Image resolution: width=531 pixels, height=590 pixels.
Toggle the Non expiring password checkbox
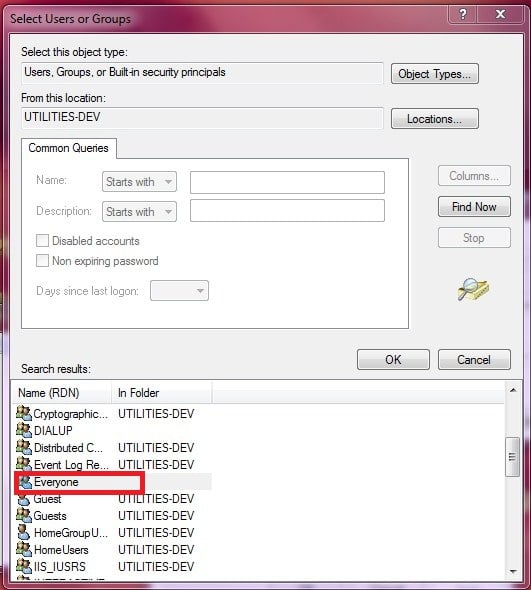(42, 260)
